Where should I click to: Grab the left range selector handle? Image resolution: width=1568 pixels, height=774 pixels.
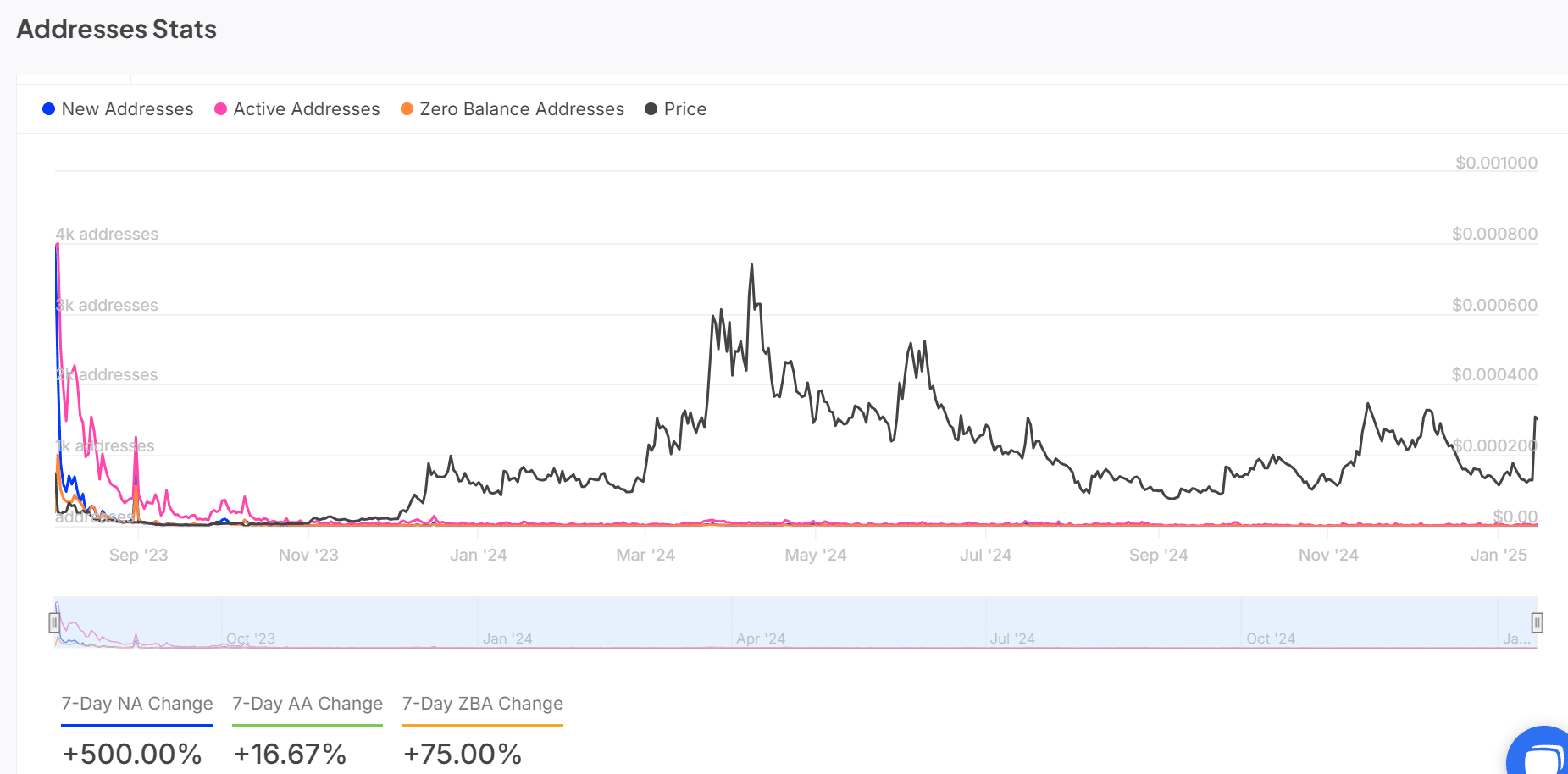point(54,623)
